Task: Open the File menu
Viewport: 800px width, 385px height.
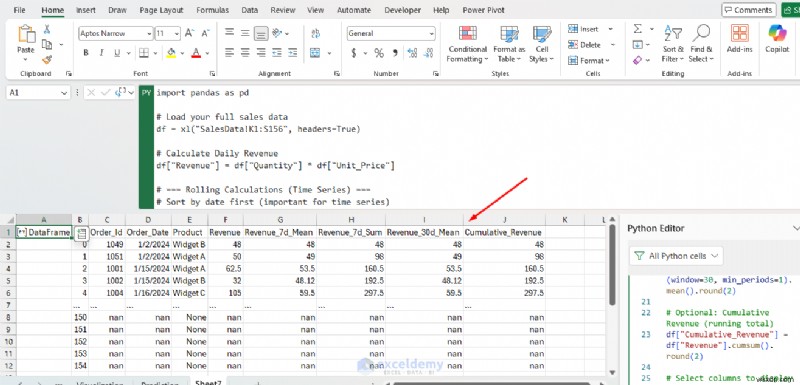Action: coord(19,10)
